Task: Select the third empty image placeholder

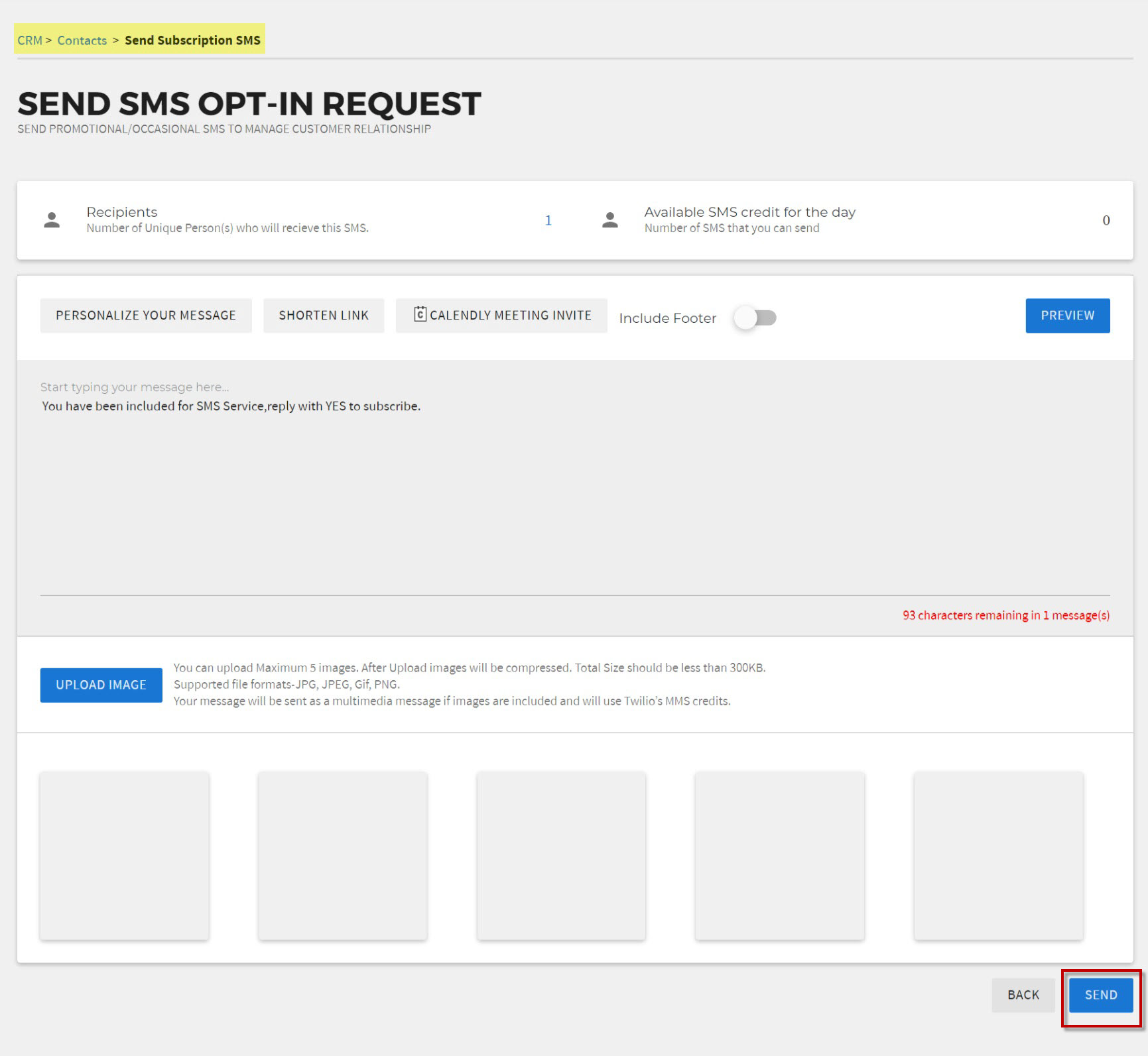Action: (x=561, y=856)
